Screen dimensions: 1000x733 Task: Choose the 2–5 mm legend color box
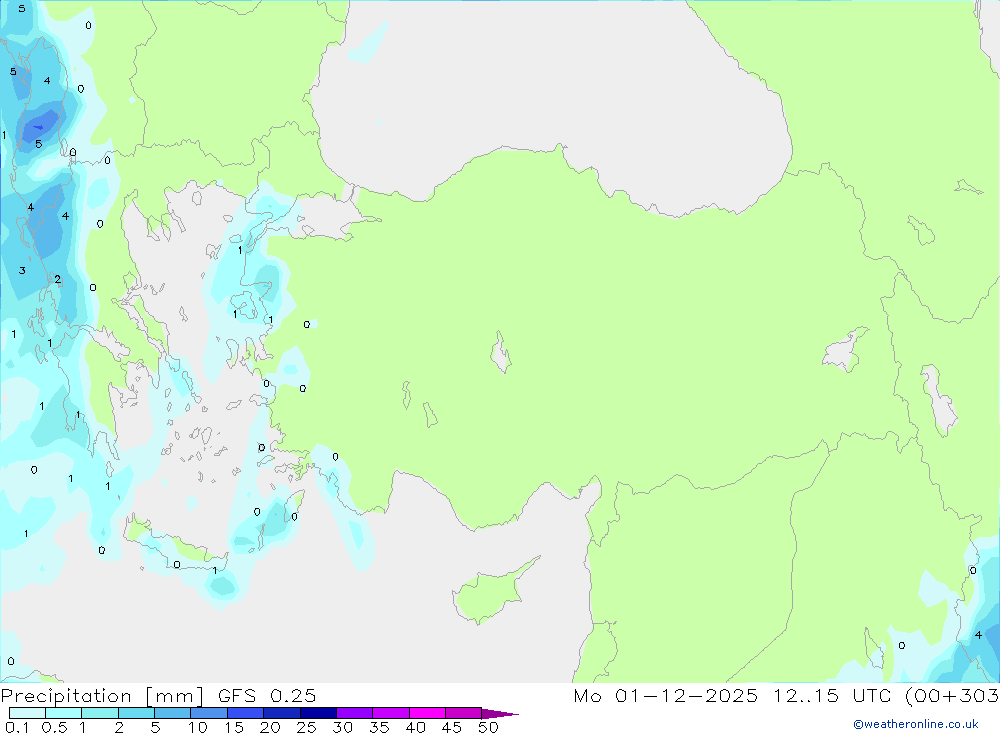point(136,713)
